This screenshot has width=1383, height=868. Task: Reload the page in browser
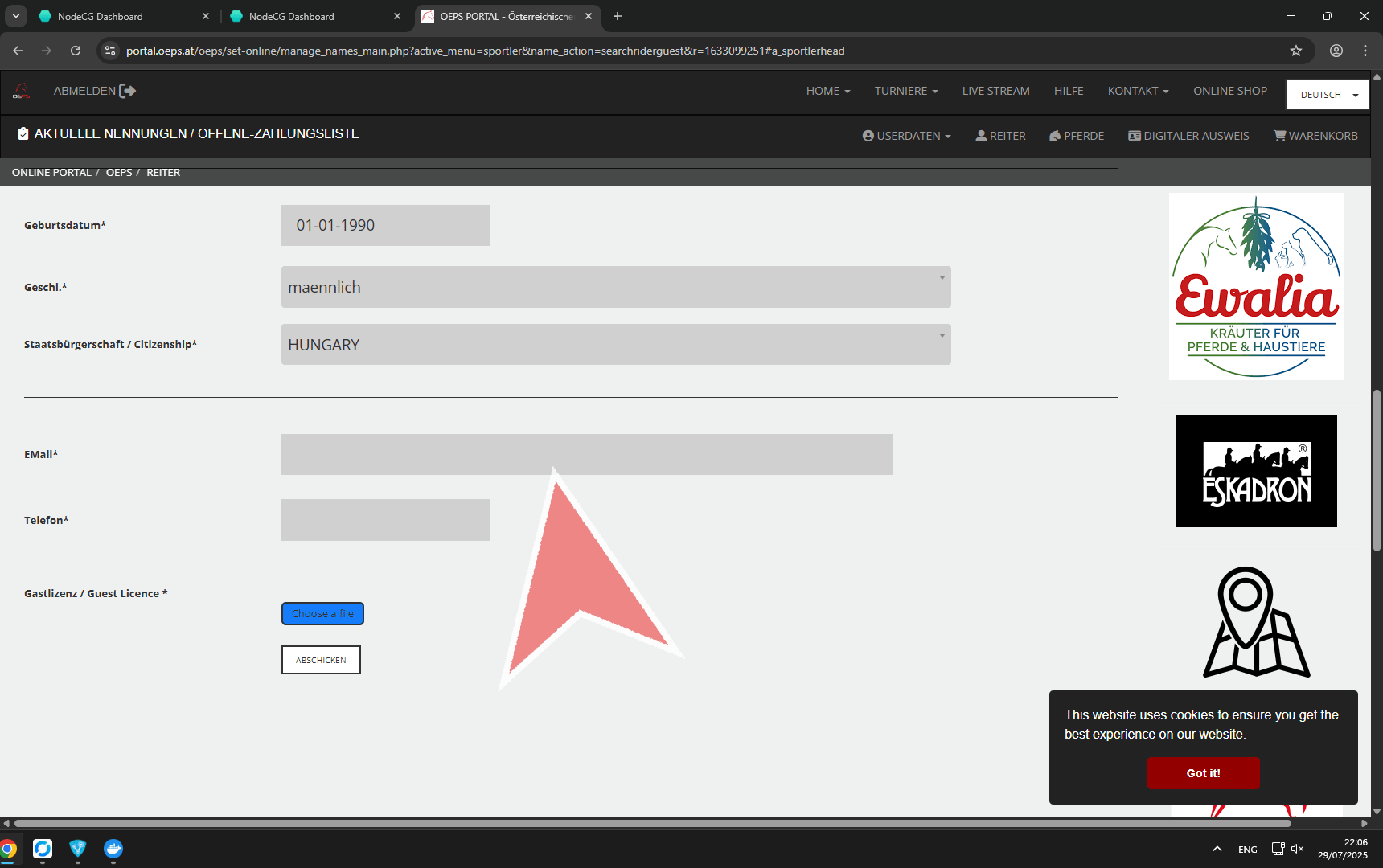click(76, 51)
